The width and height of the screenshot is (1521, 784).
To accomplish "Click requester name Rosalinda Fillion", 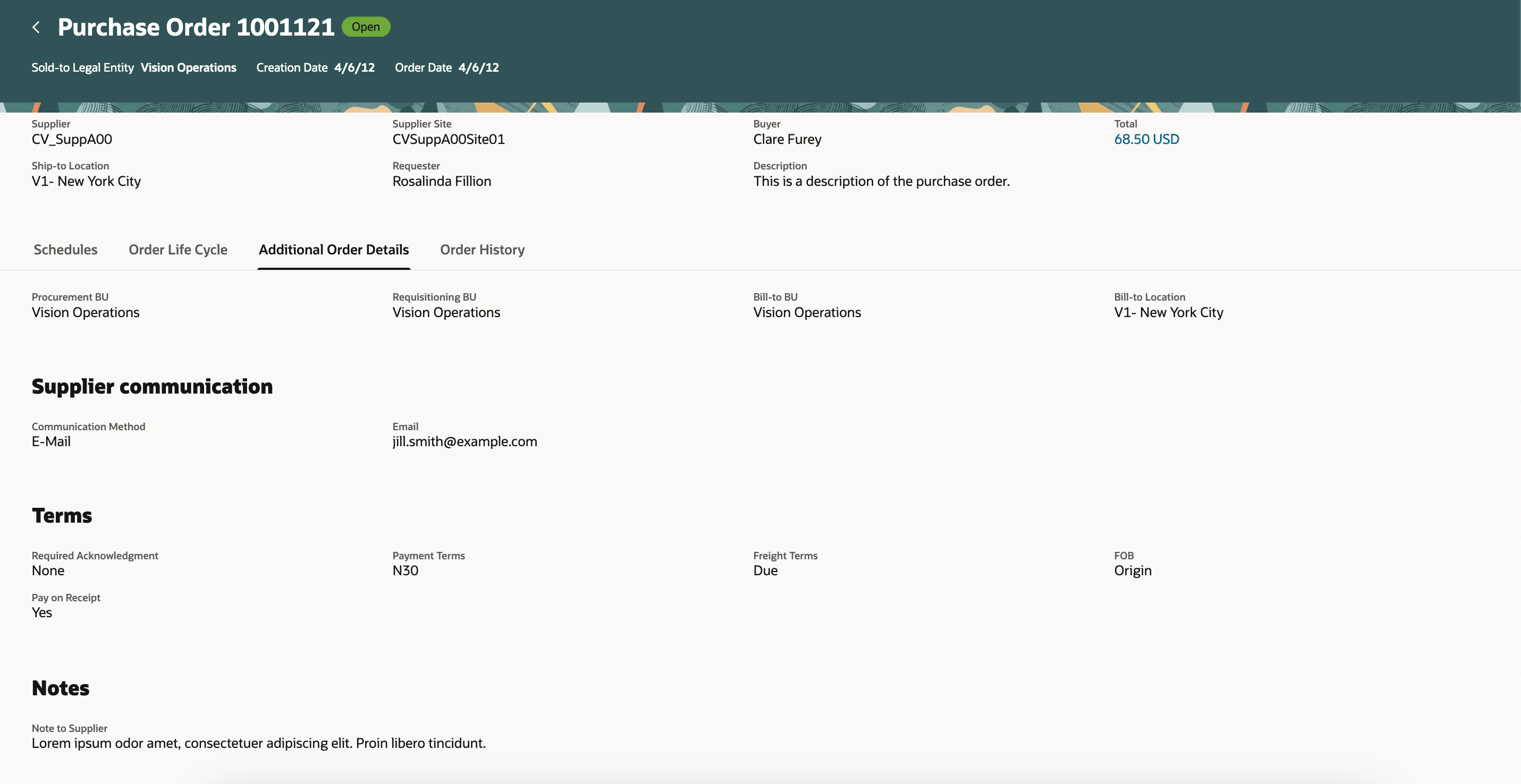I will coord(442,181).
